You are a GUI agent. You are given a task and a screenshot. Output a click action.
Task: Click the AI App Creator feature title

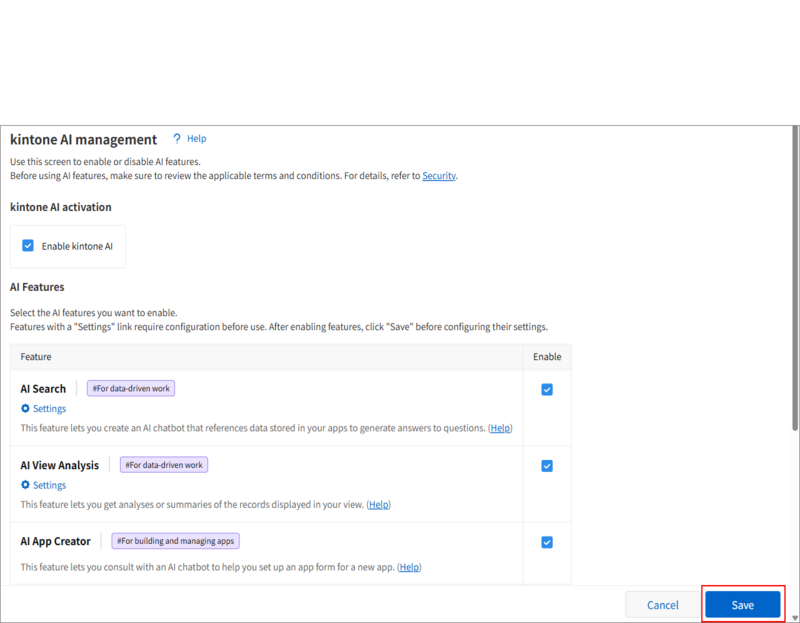pos(56,541)
